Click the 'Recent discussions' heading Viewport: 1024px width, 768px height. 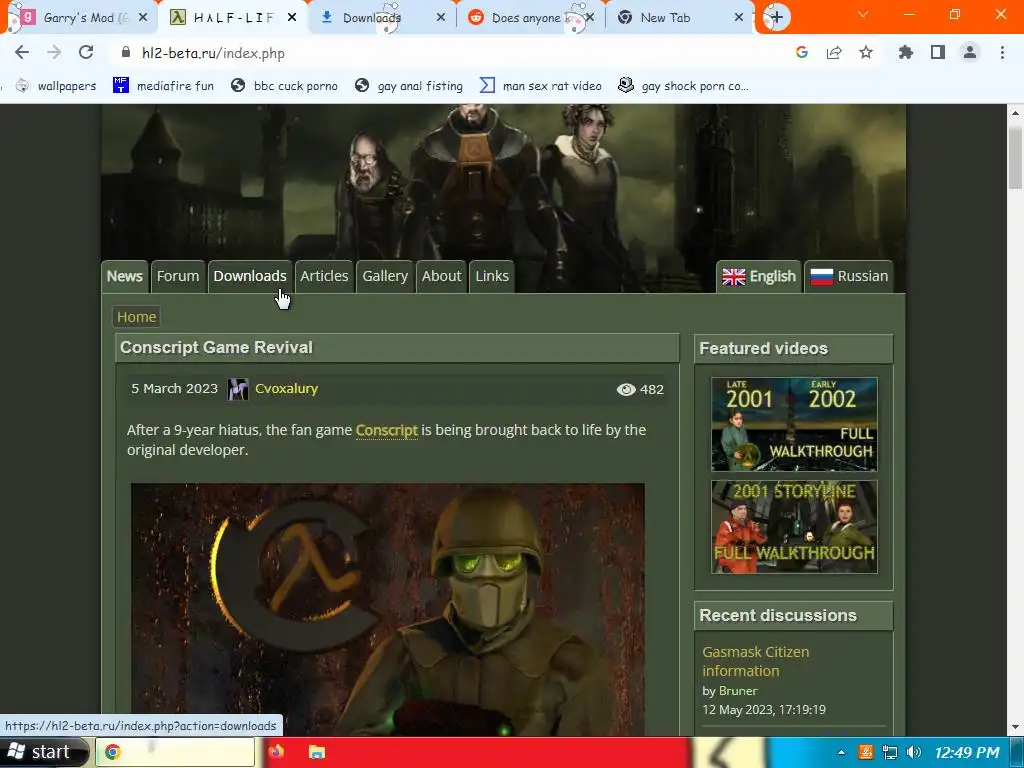pos(778,615)
